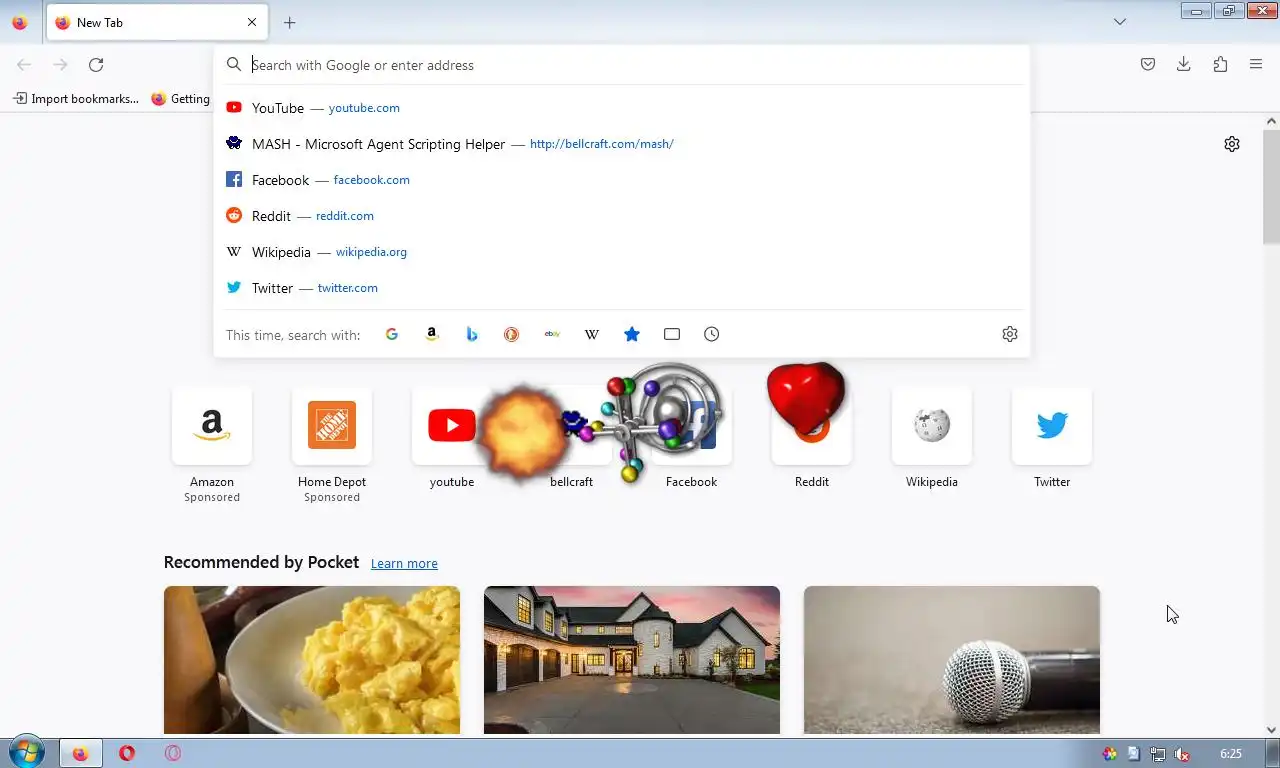Screen dimensions: 1280x768
Task: Open new tab page personalize gear
Action: pyautogui.click(x=1232, y=144)
